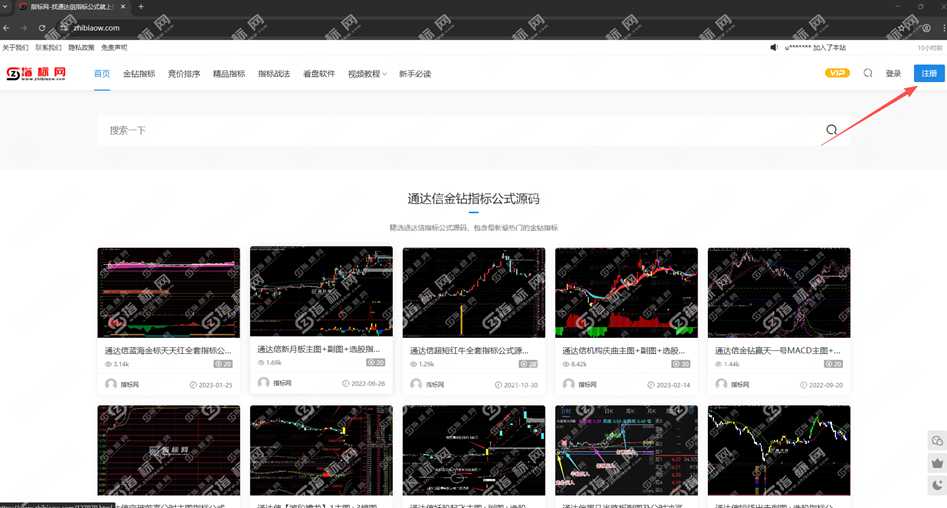Image resolution: width=947 pixels, height=508 pixels.
Task: Click the header search icon beside 登录
Action: [868, 73]
